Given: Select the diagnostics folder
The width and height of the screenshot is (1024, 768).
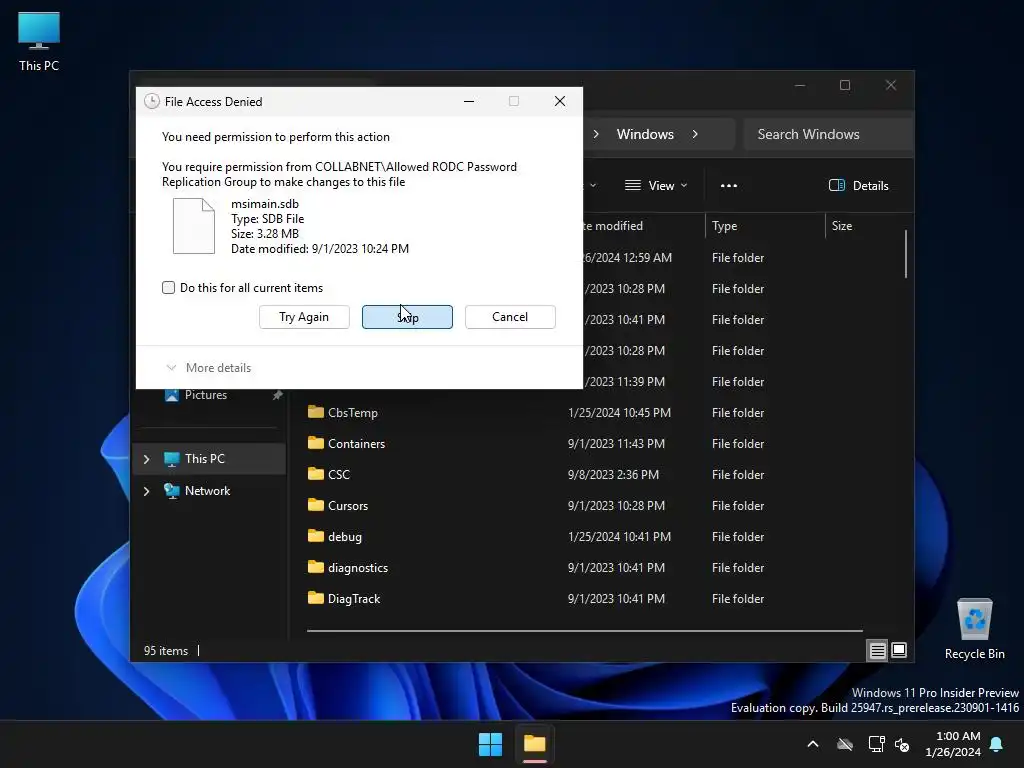Looking at the screenshot, I should 358,568.
